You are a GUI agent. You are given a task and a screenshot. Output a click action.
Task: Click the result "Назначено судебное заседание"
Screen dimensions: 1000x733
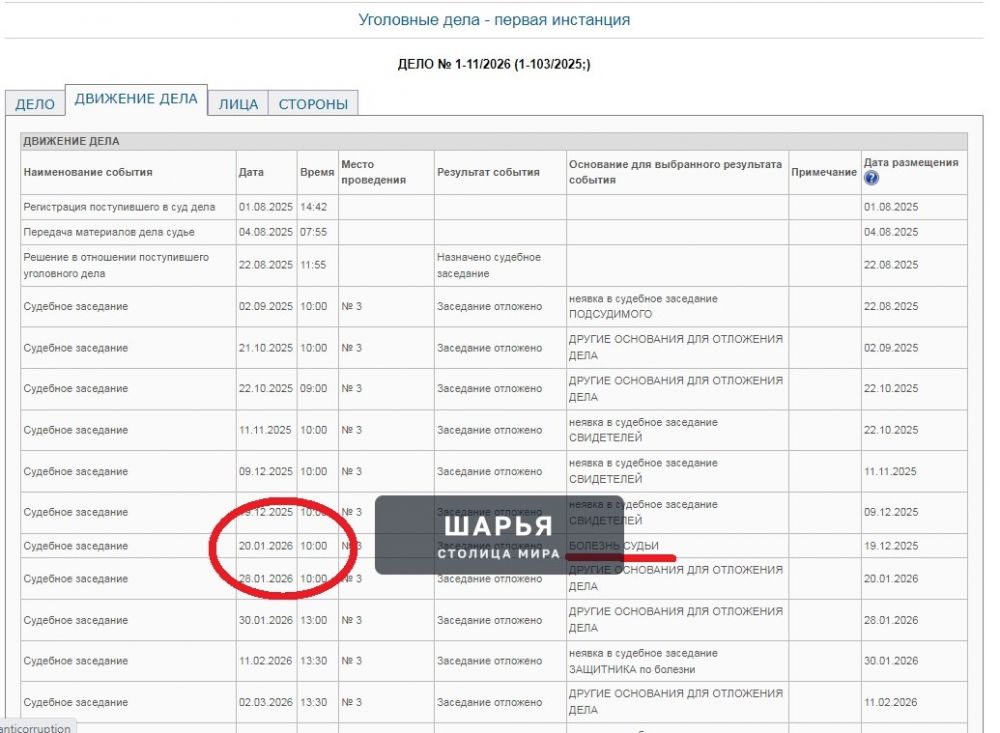[x=489, y=265]
